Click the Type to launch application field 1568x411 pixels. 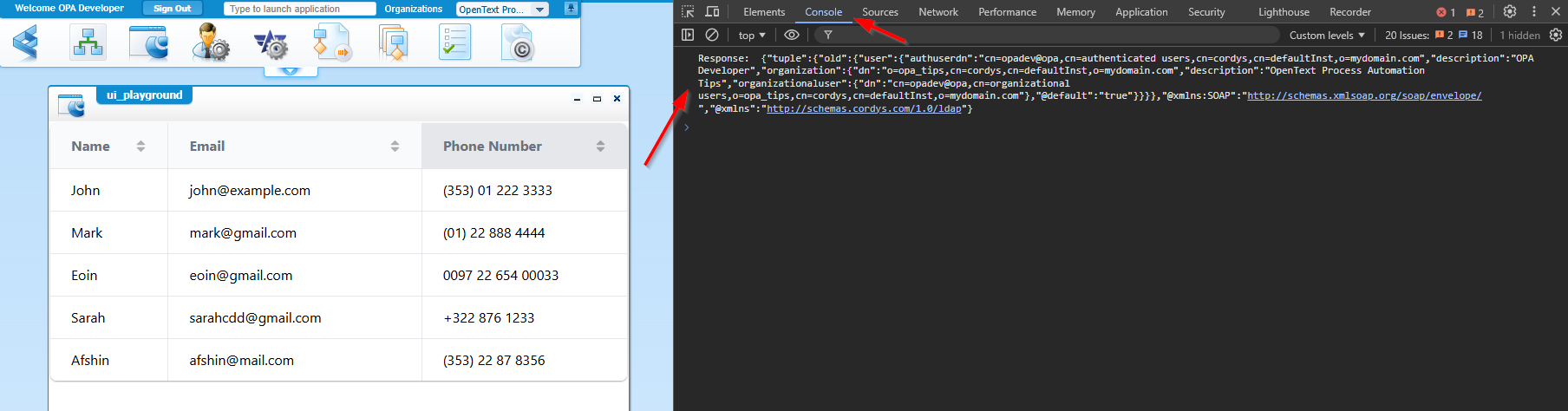299,9
